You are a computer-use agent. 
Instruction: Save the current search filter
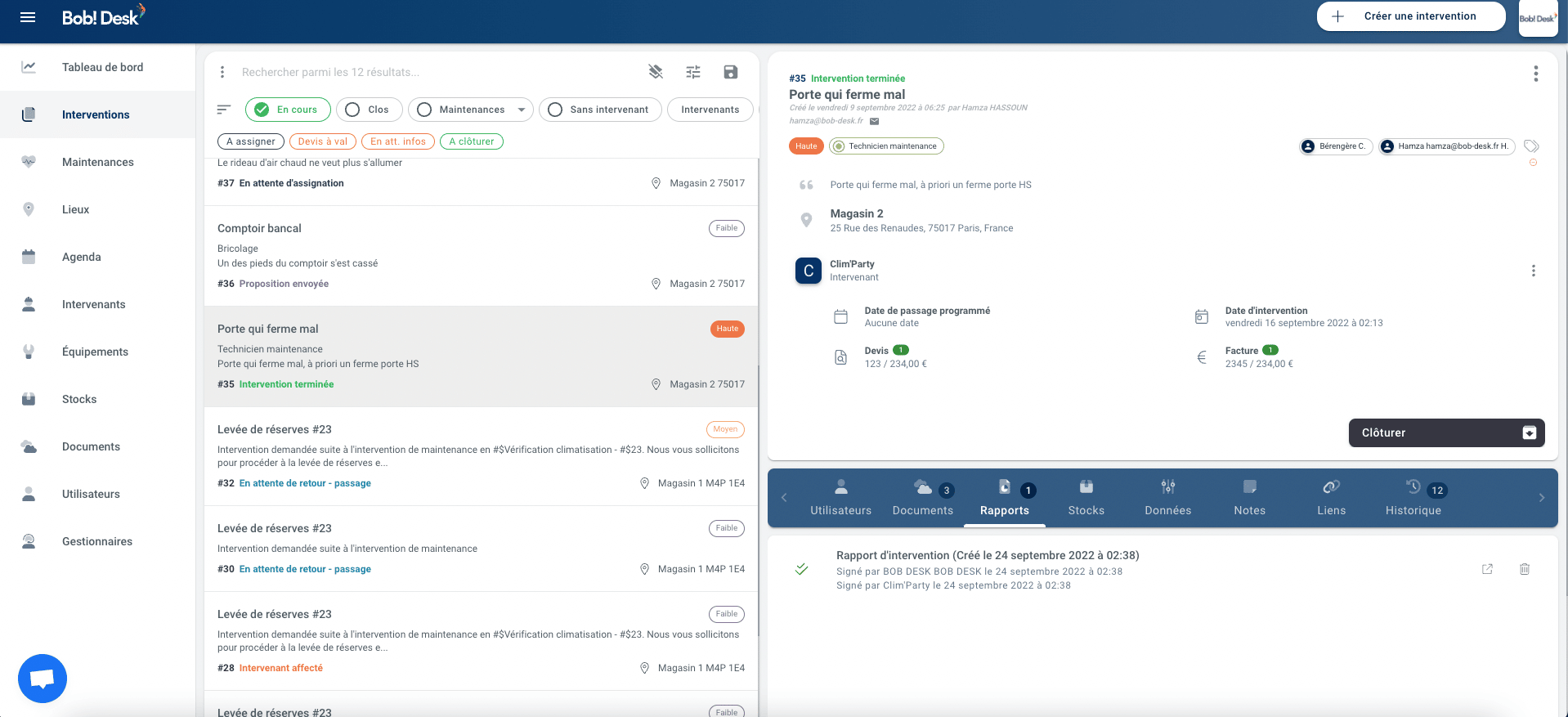(x=731, y=72)
